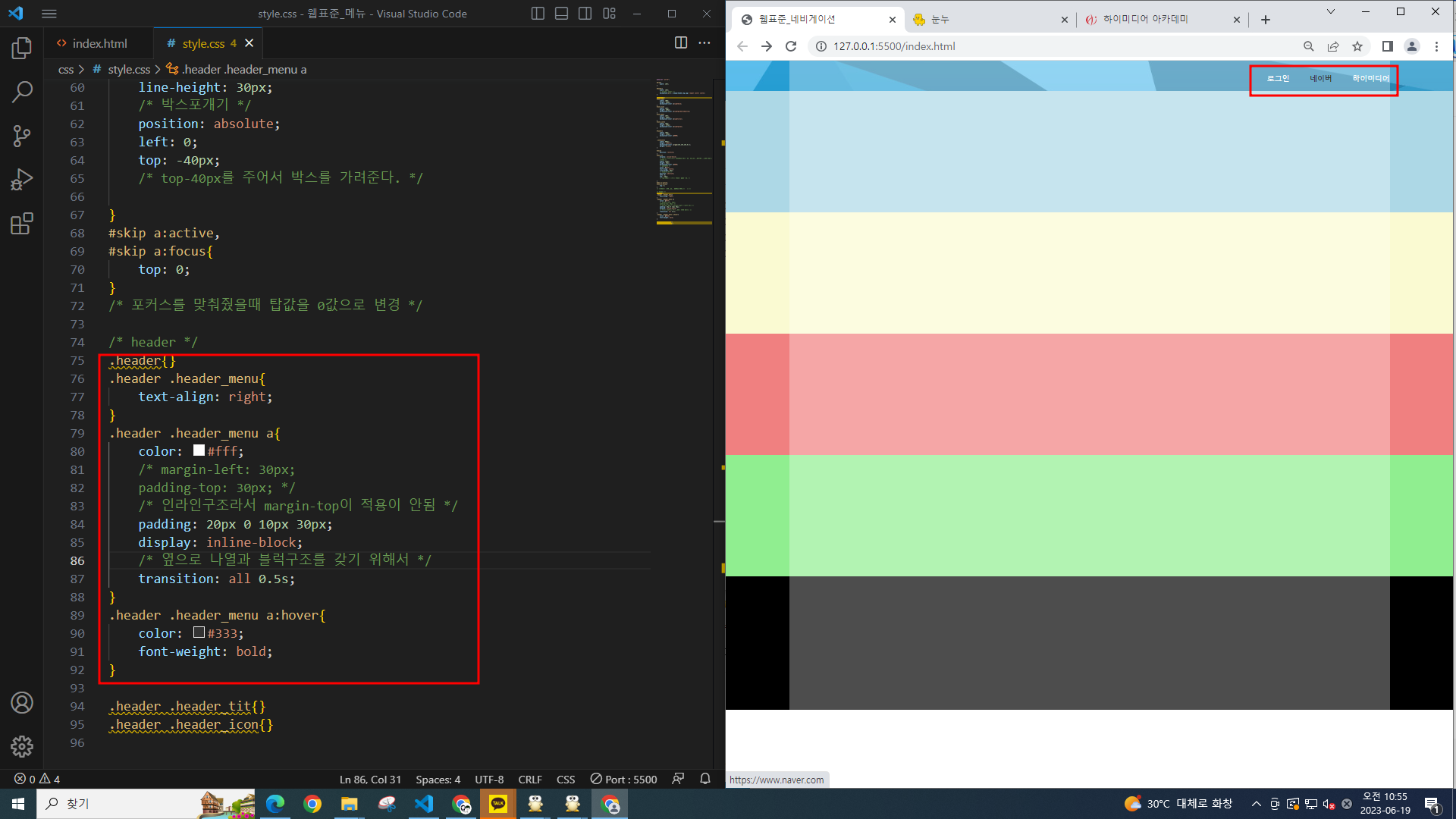
Task: Click Port : 5500 live server button
Action: coord(623,779)
